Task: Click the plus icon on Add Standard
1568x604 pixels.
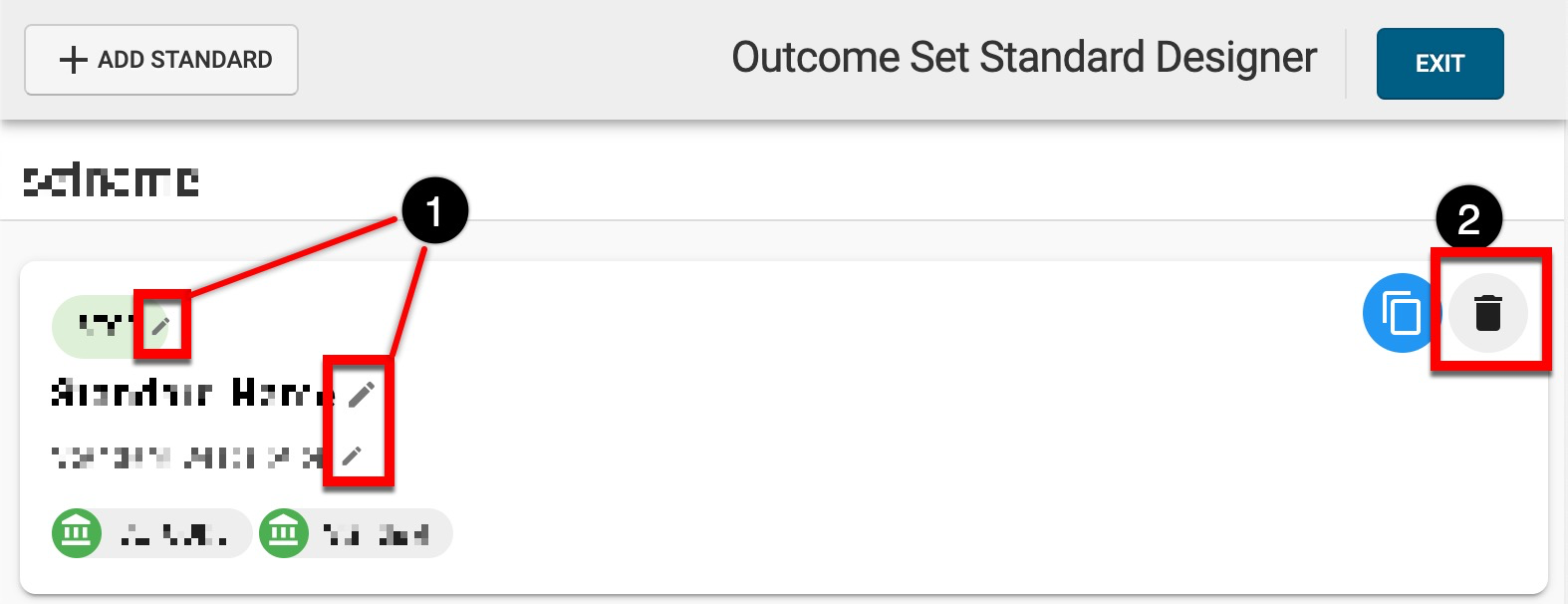Action: (x=73, y=60)
